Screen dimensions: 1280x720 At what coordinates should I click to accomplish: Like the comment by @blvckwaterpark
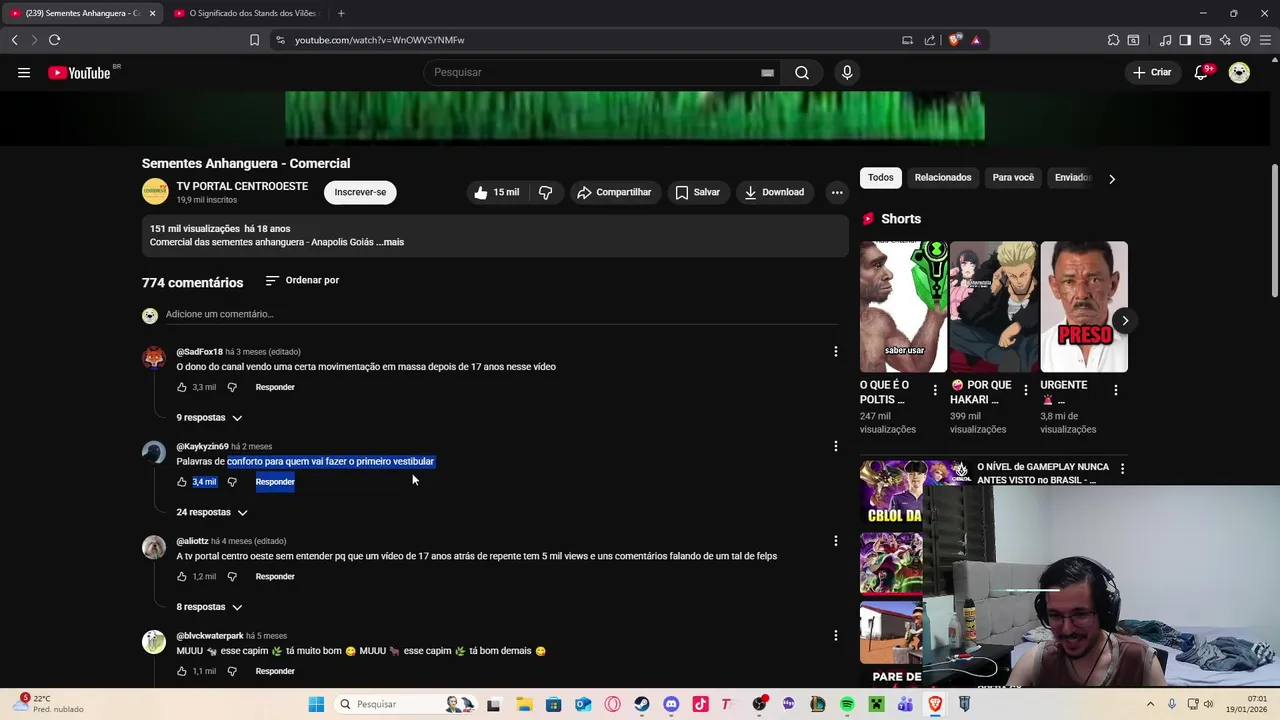182,671
